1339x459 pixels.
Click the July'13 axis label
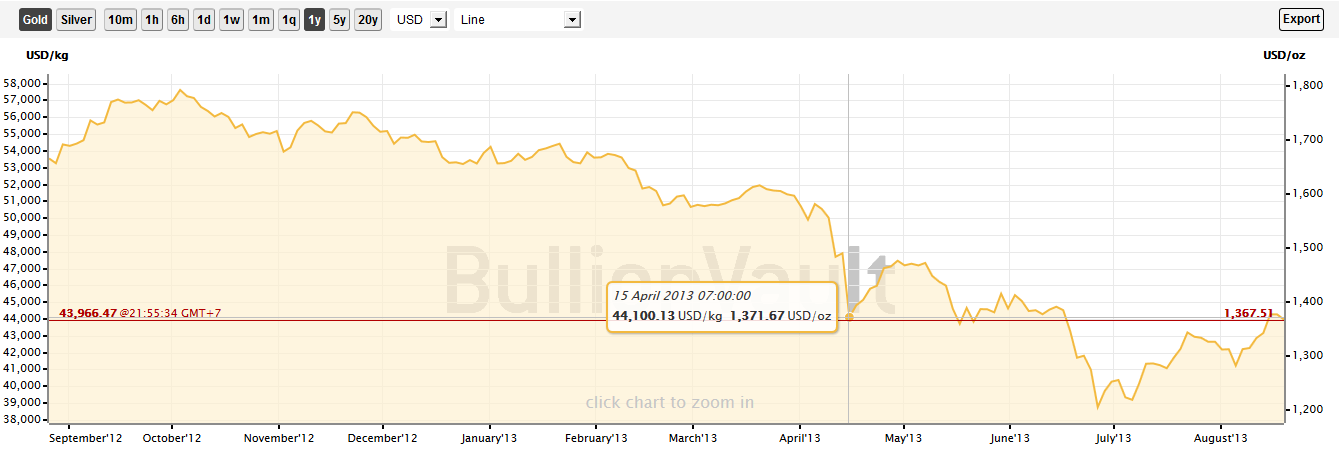coord(1113,438)
